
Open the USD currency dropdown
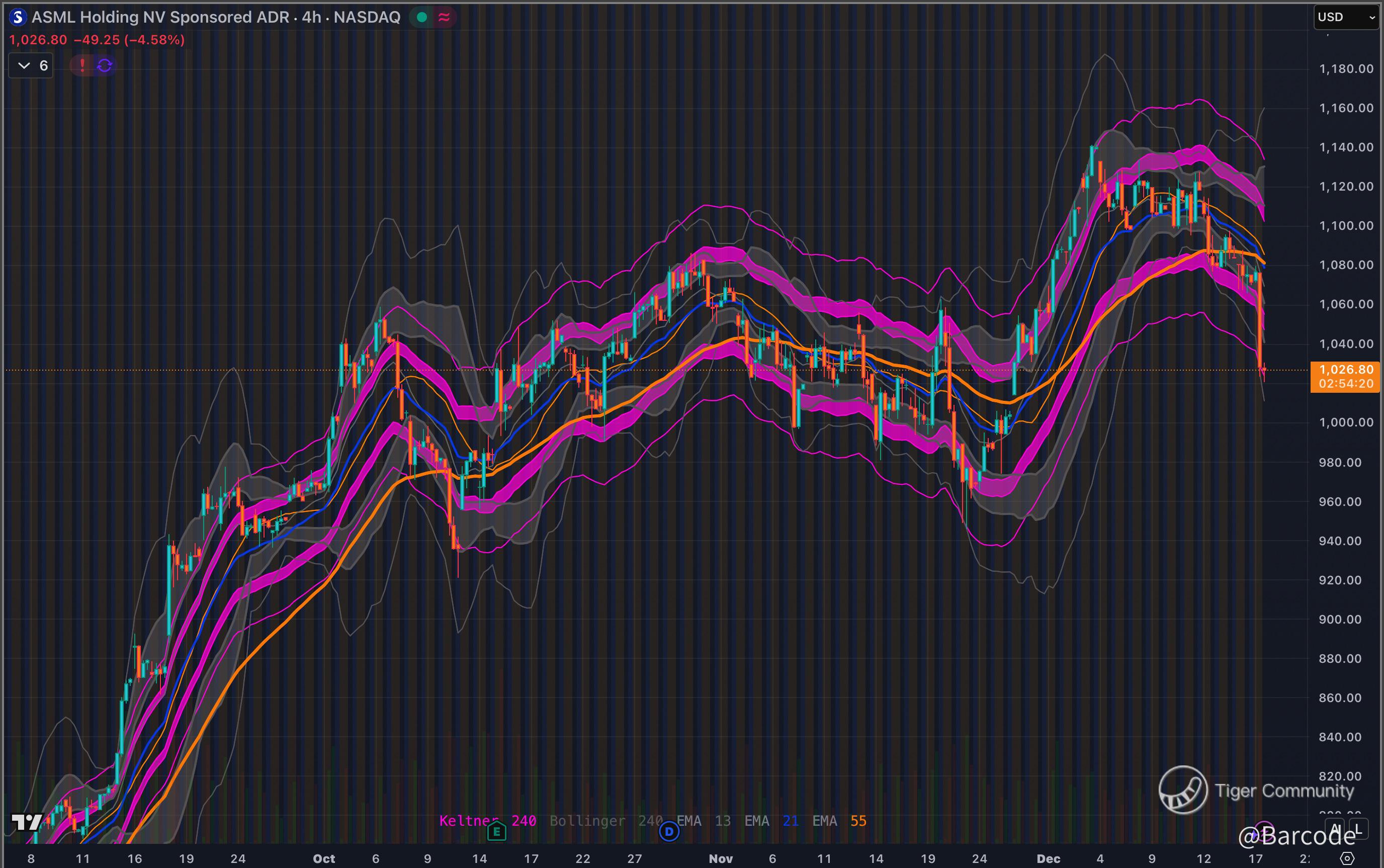[1346, 17]
